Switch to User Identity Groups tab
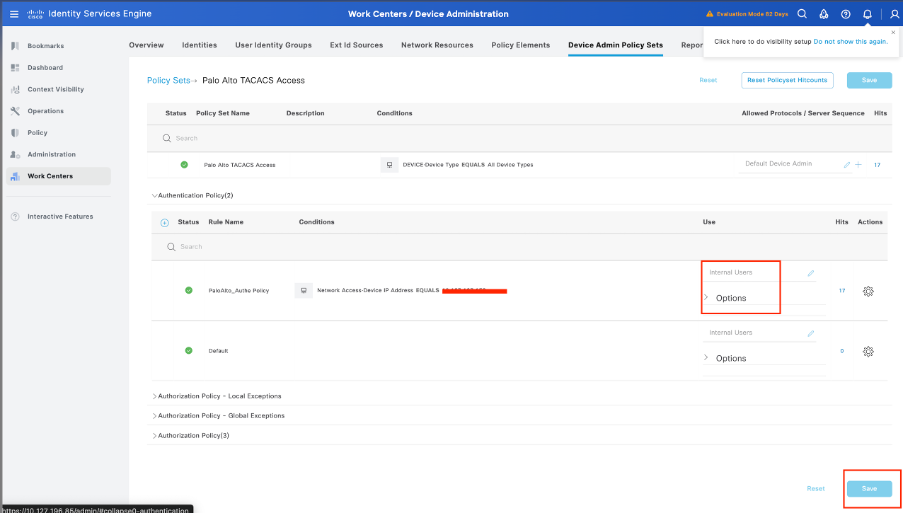The height and width of the screenshot is (514, 904). pyautogui.click(x=273, y=45)
